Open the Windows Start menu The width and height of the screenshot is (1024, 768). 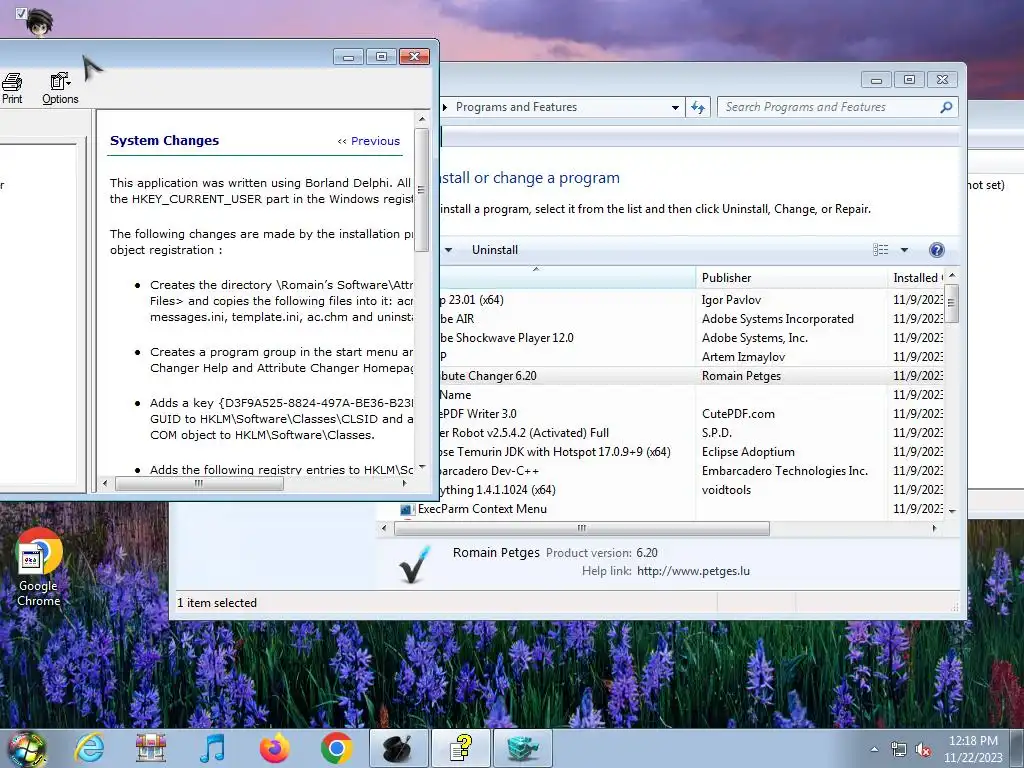(26, 749)
